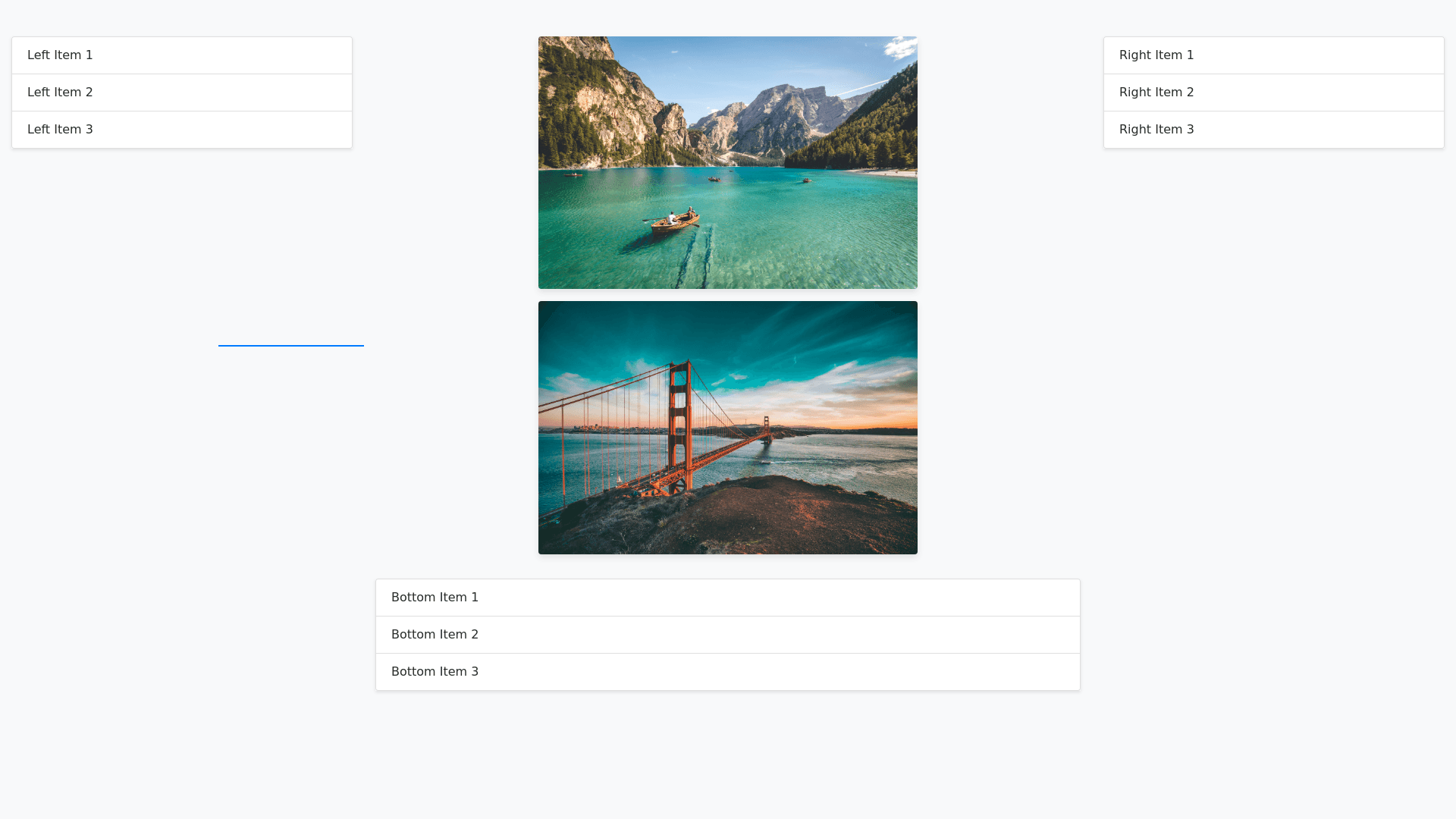Open the mountain lake photo
The image size is (1456, 819).
point(727,162)
